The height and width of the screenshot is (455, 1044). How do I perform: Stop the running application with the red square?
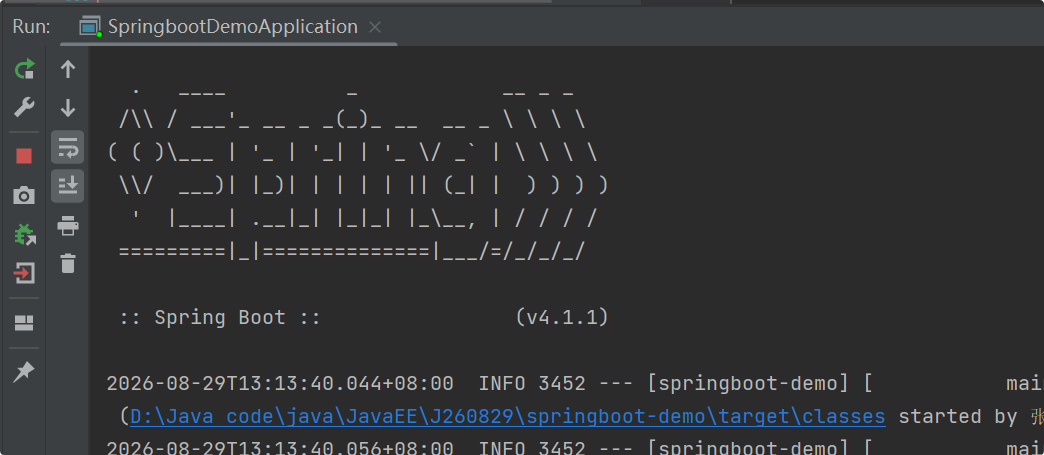coord(24,157)
